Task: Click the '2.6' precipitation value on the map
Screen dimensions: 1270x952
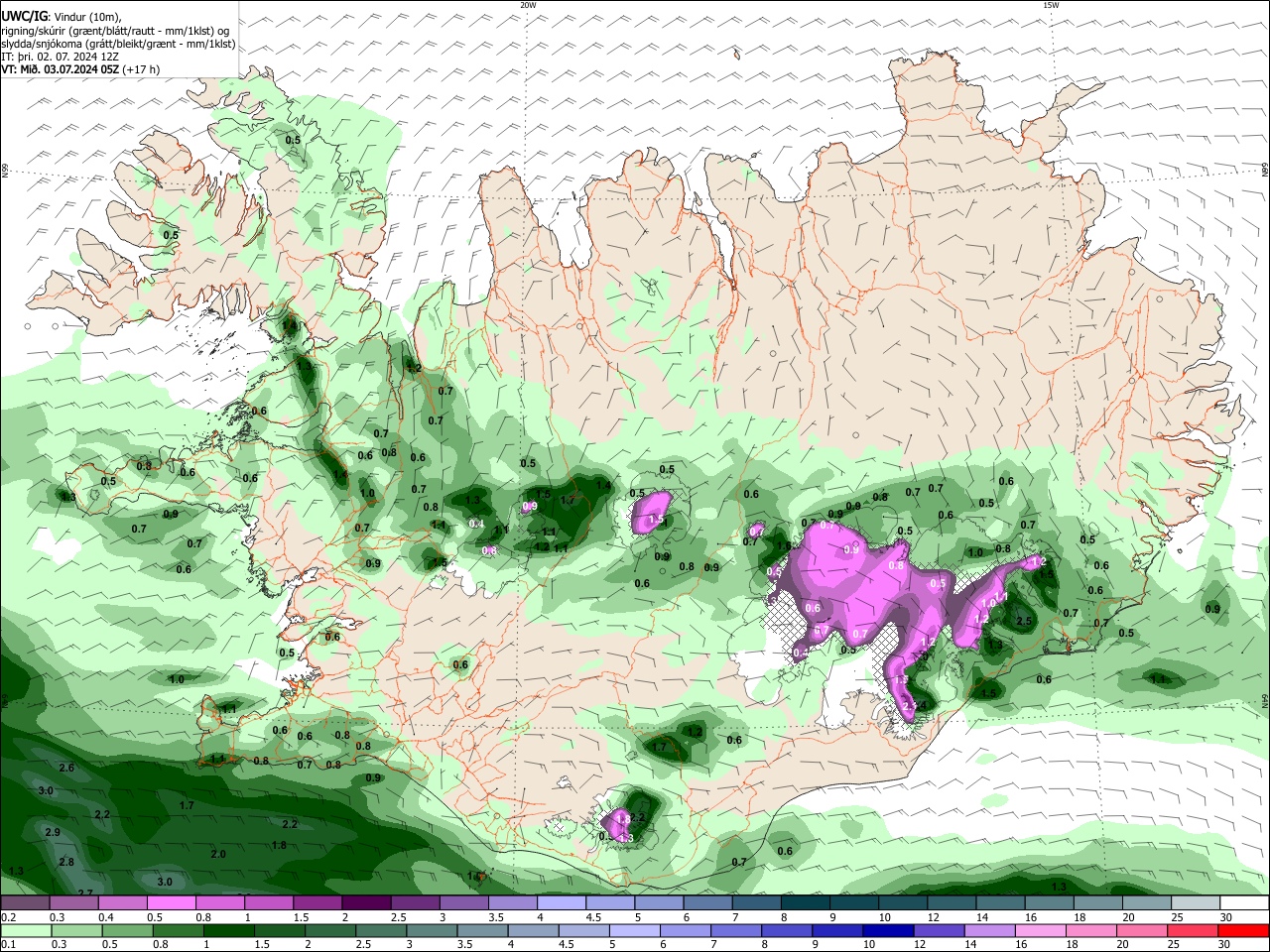Action: click(66, 768)
